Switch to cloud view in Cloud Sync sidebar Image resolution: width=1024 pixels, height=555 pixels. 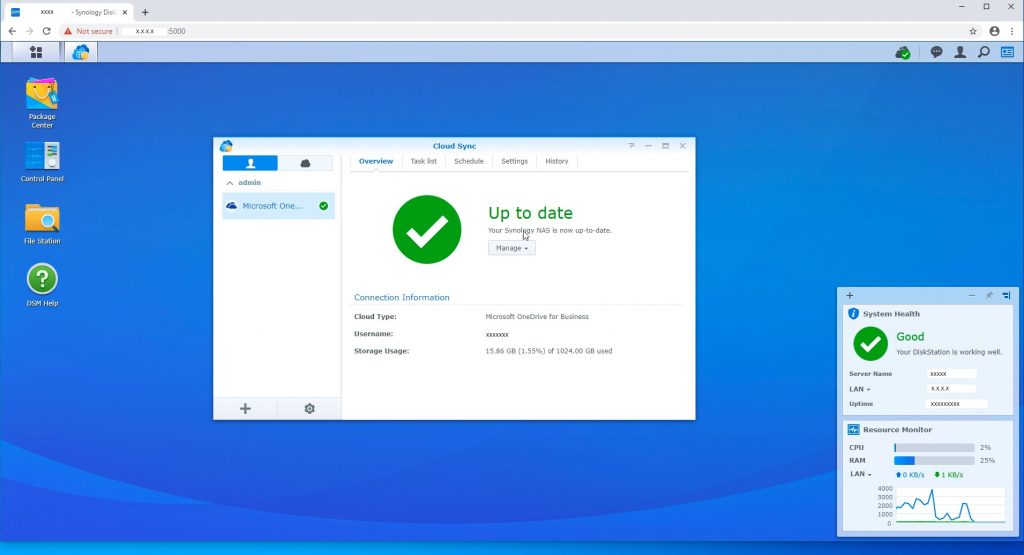click(305, 163)
